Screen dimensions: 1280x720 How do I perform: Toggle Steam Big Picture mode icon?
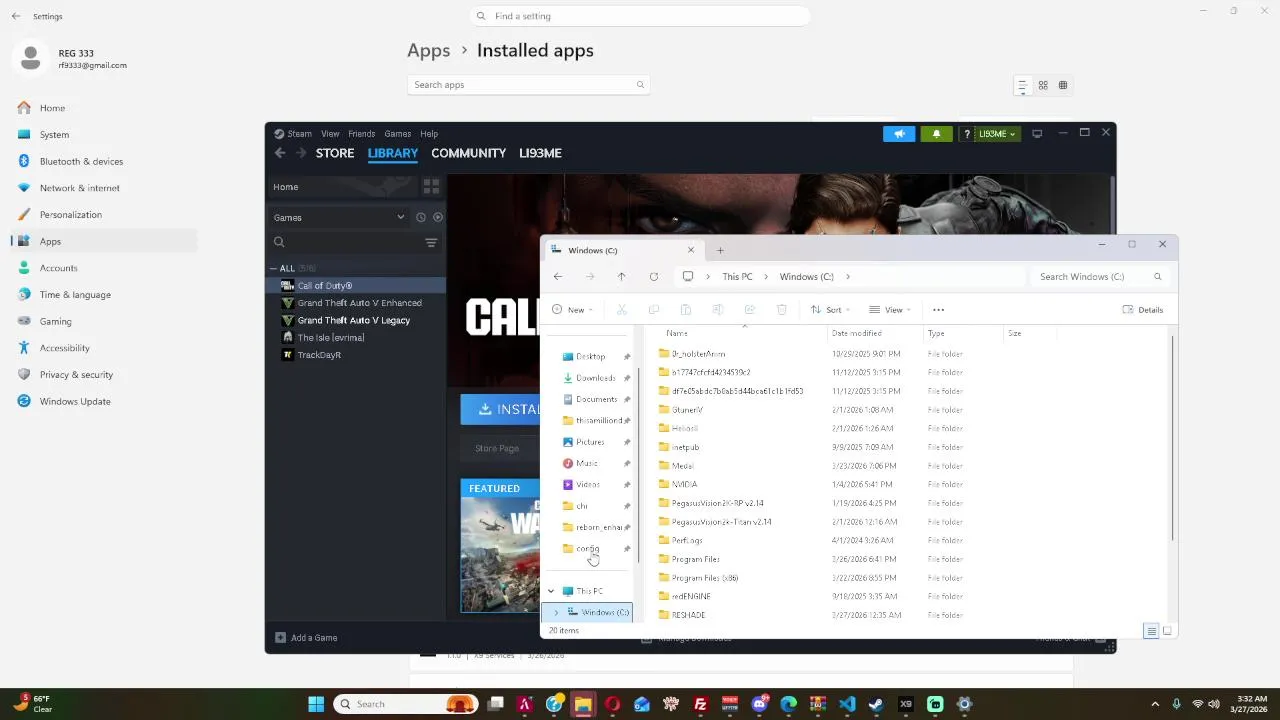coord(1037,133)
